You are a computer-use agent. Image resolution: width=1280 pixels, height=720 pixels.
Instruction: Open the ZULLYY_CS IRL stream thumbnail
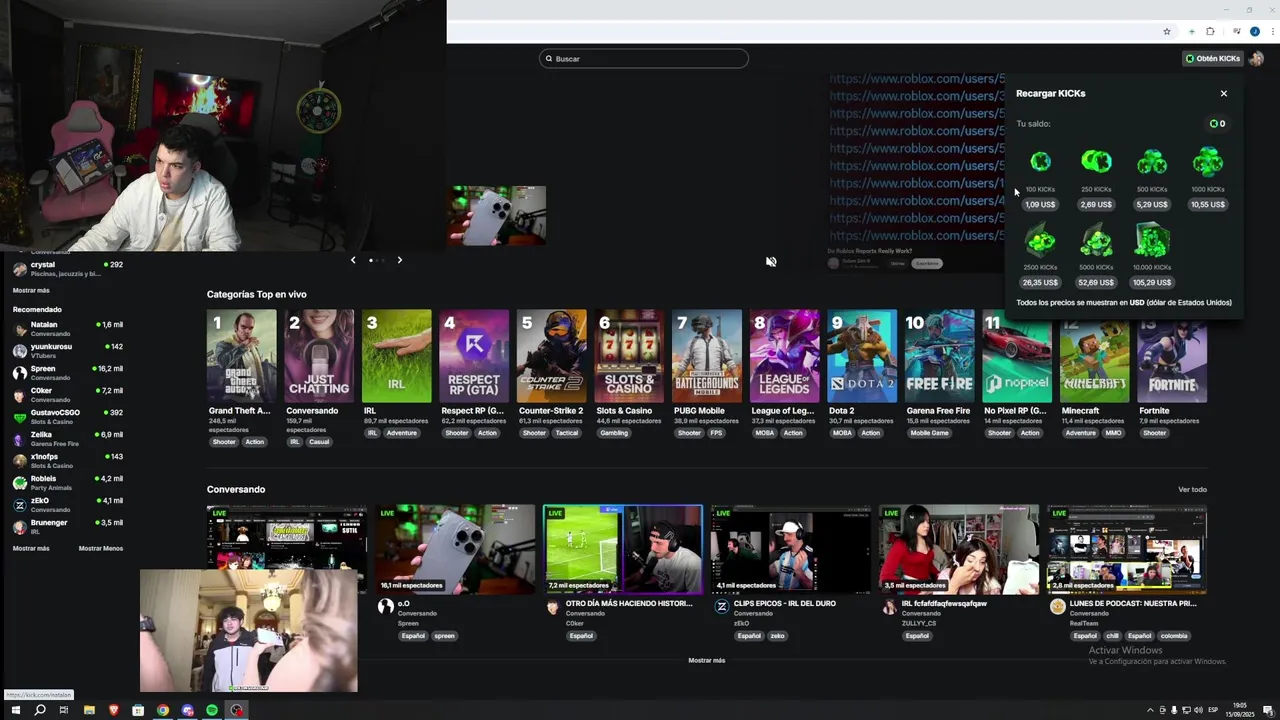959,549
